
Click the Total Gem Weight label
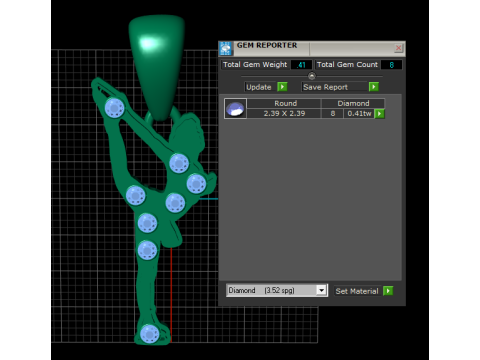tap(255, 65)
